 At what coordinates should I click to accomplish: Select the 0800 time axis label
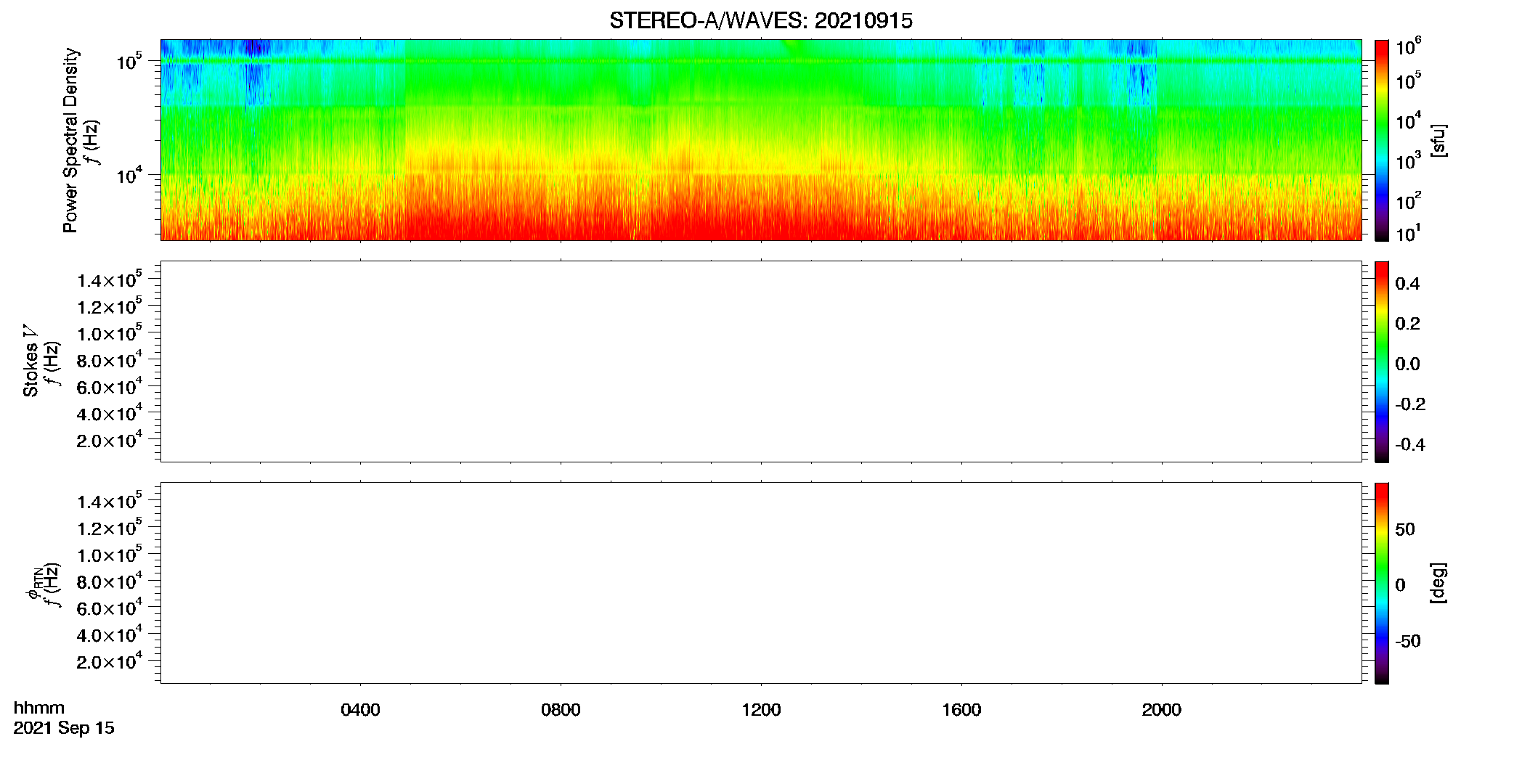coord(561,710)
